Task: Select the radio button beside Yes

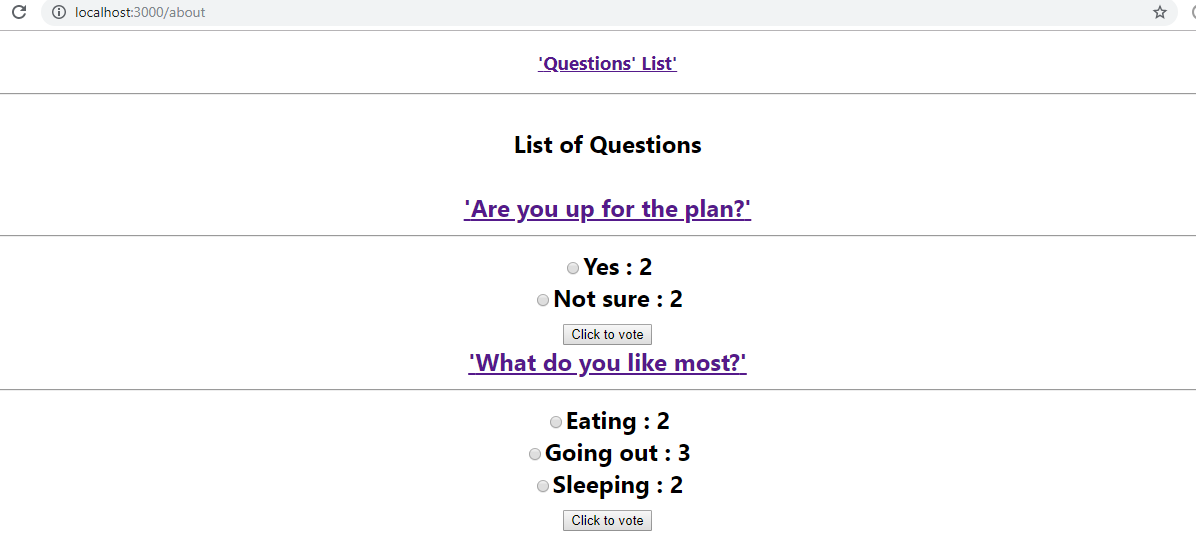Action: (x=573, y=268)
